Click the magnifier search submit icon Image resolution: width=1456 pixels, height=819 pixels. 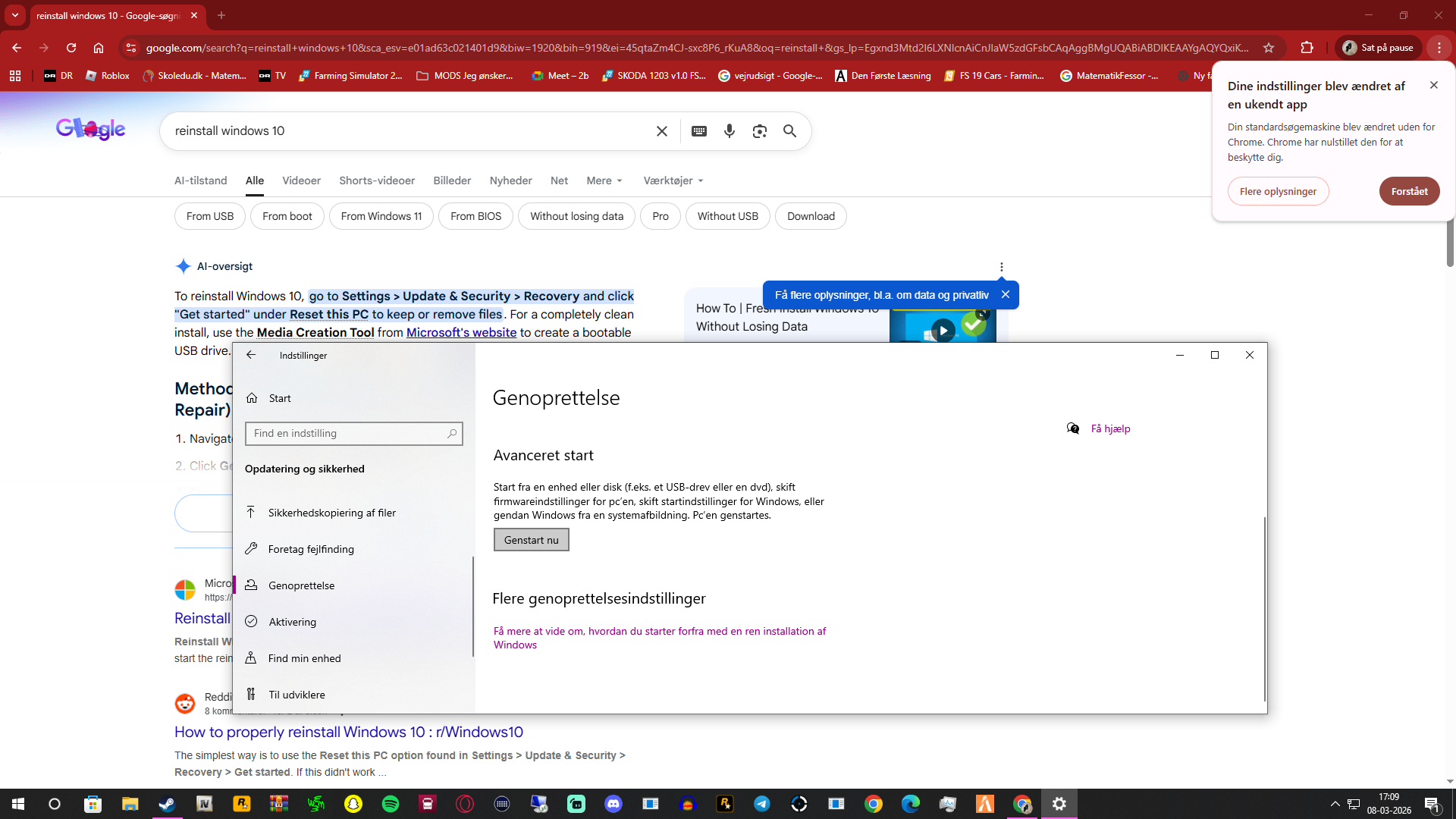point(789,131)
